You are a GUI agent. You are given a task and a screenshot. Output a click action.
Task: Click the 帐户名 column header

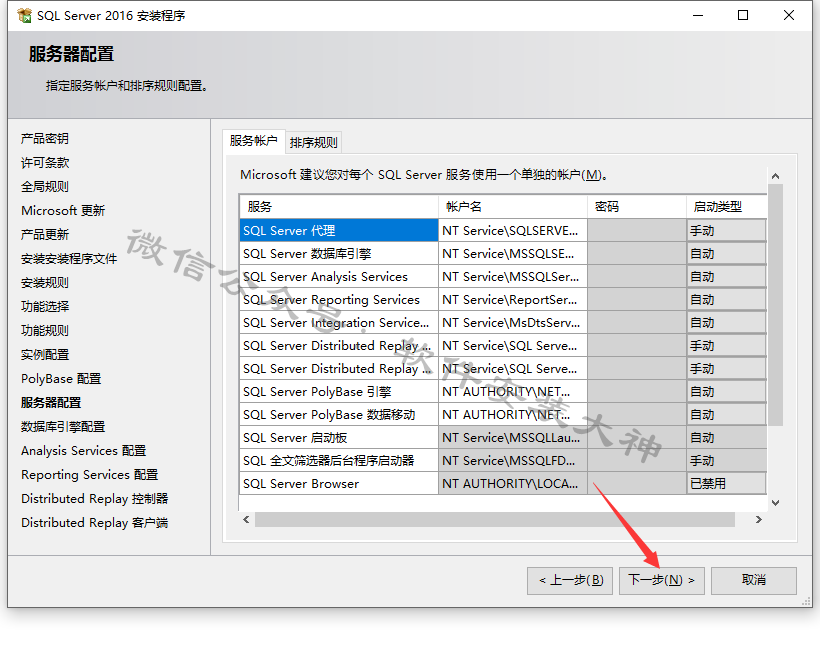tap(512, 207)
